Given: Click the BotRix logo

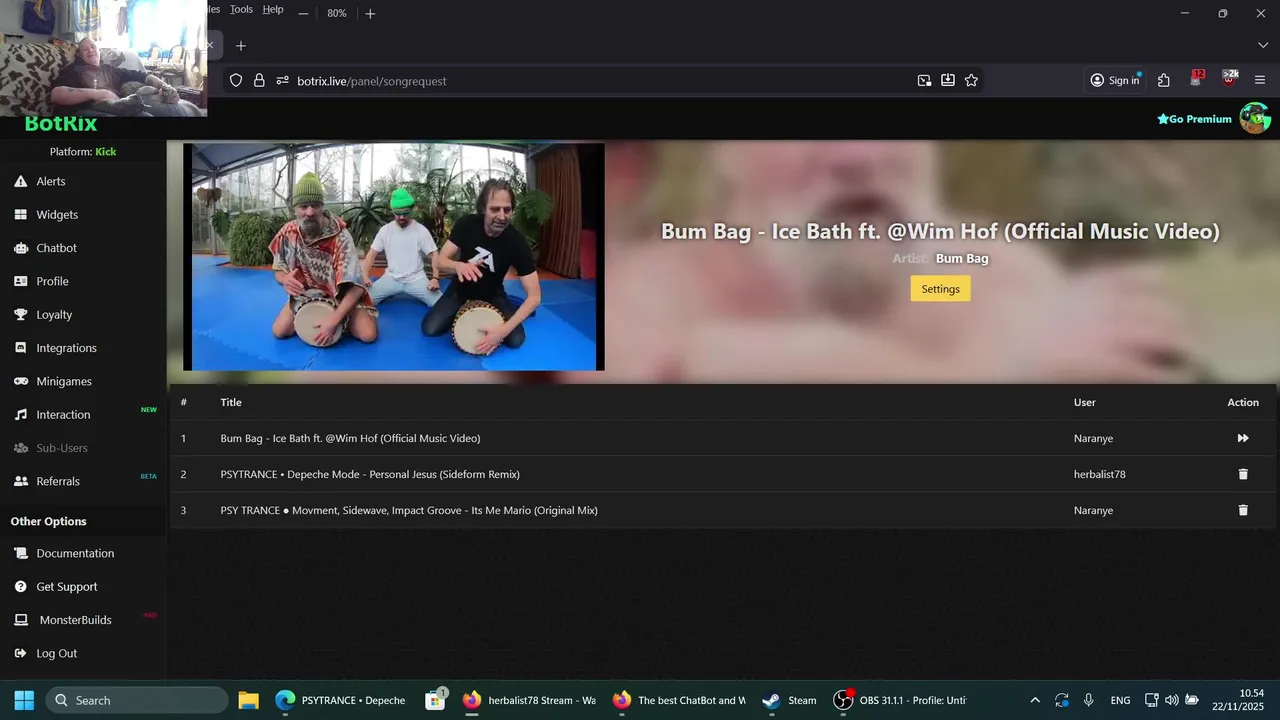Looking at the screenshot, I should coord(61,124).
